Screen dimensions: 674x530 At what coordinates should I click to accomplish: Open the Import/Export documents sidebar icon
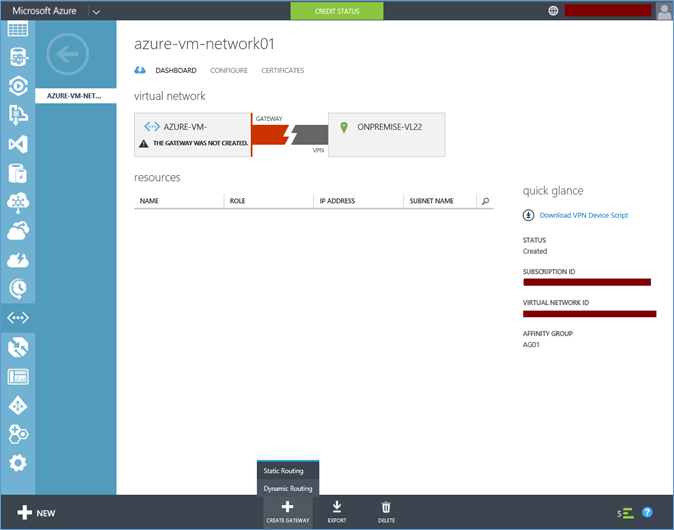(18, 115)
